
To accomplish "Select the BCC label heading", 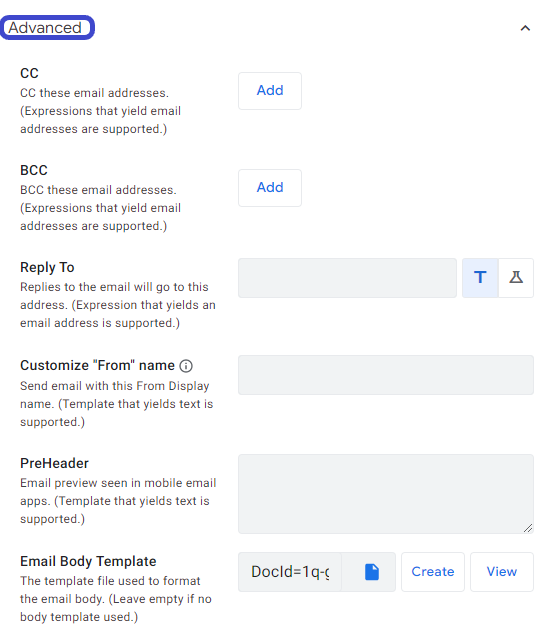I will pyautogui.click(x=34, y=170).
